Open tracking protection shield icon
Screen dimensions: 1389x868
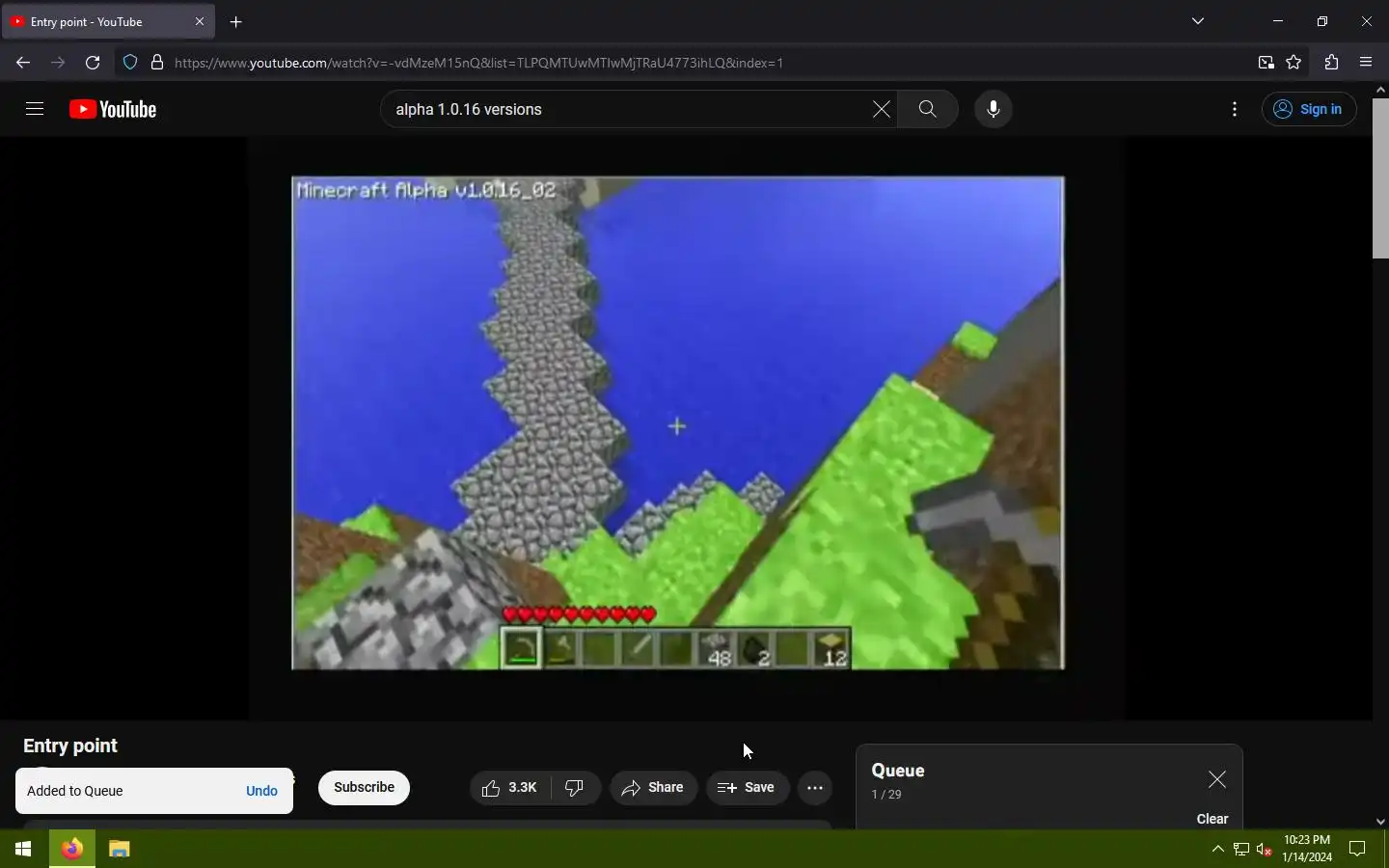coord(130,63)
